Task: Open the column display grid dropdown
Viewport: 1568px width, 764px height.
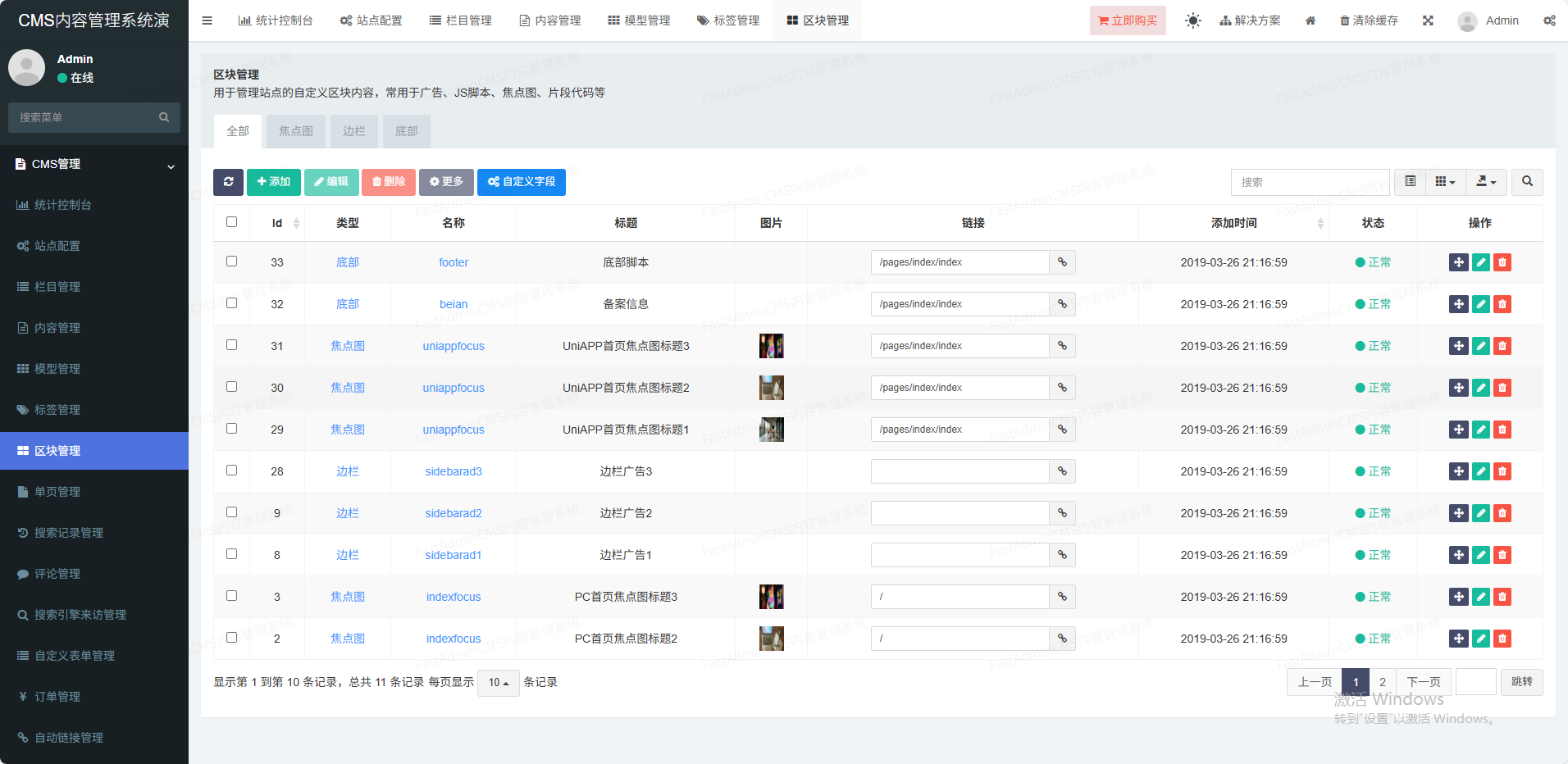Action: [x=1445, y=182]
